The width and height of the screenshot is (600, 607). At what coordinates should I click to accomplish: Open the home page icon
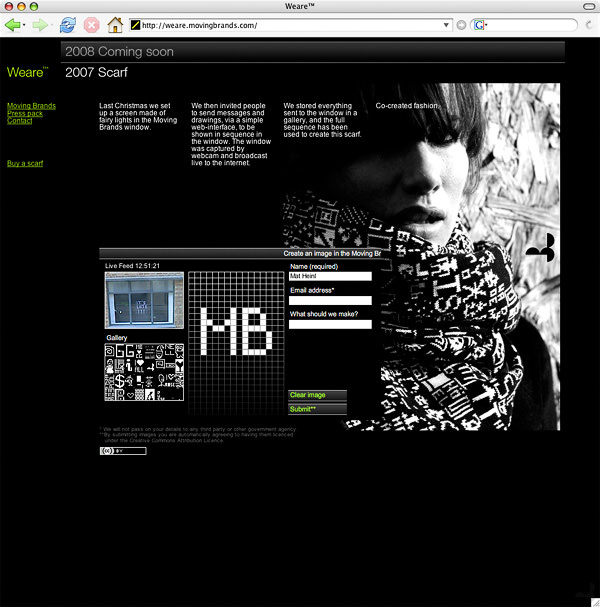(x=115, y=25)
